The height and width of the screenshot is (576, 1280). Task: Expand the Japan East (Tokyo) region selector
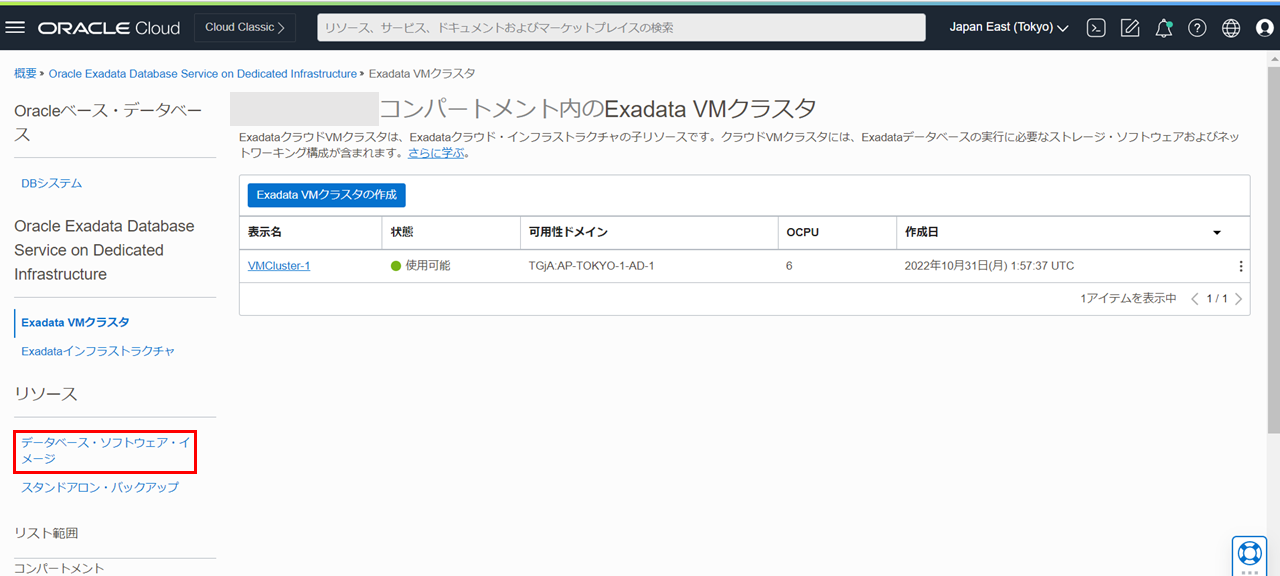point(1008,28)
